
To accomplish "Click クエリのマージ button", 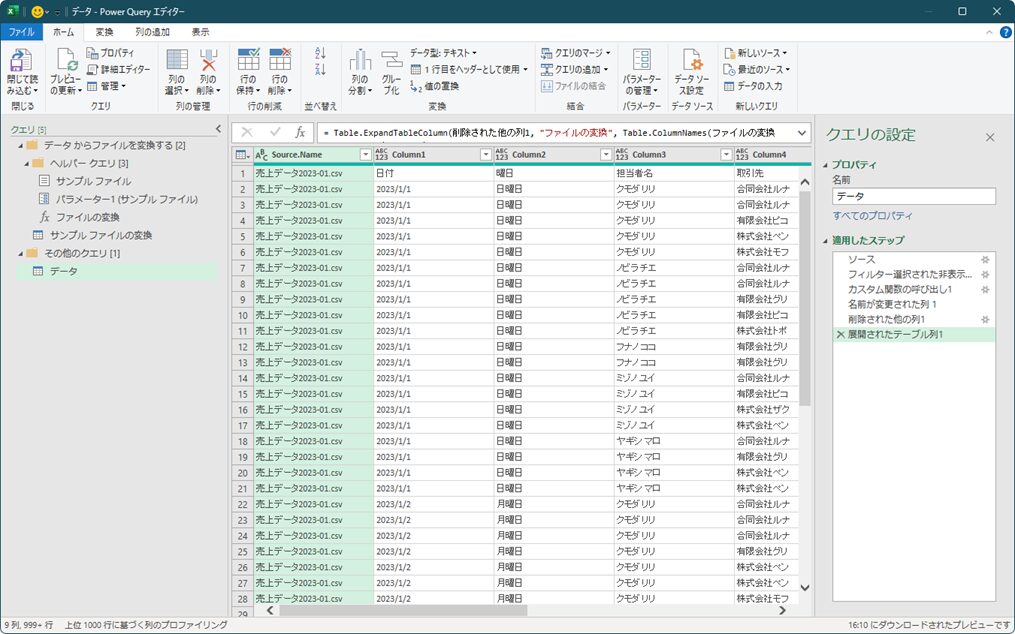I will pyautogui.click(x=575, y=52).
